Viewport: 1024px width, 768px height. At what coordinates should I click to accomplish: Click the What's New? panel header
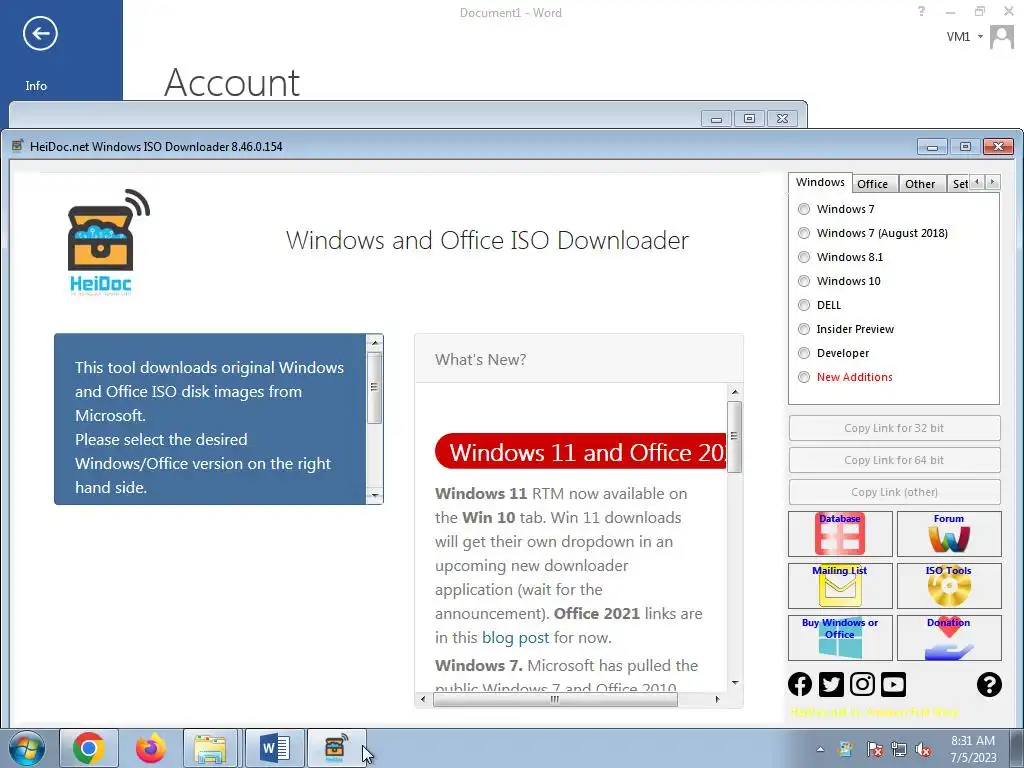(579, 359)
